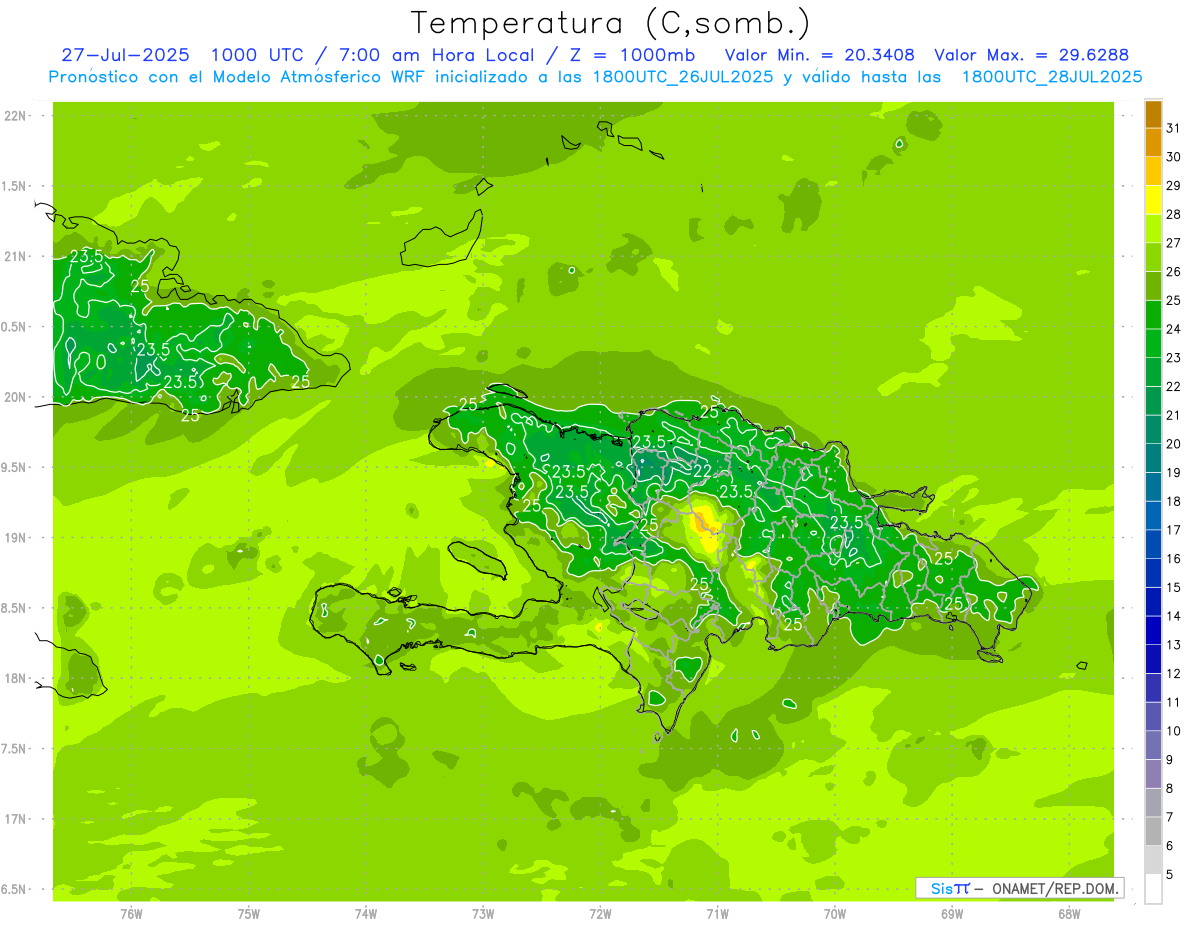1200x927 pixels.
Task: Click the 75W longitude axis label
Action: tap(249, 913)
